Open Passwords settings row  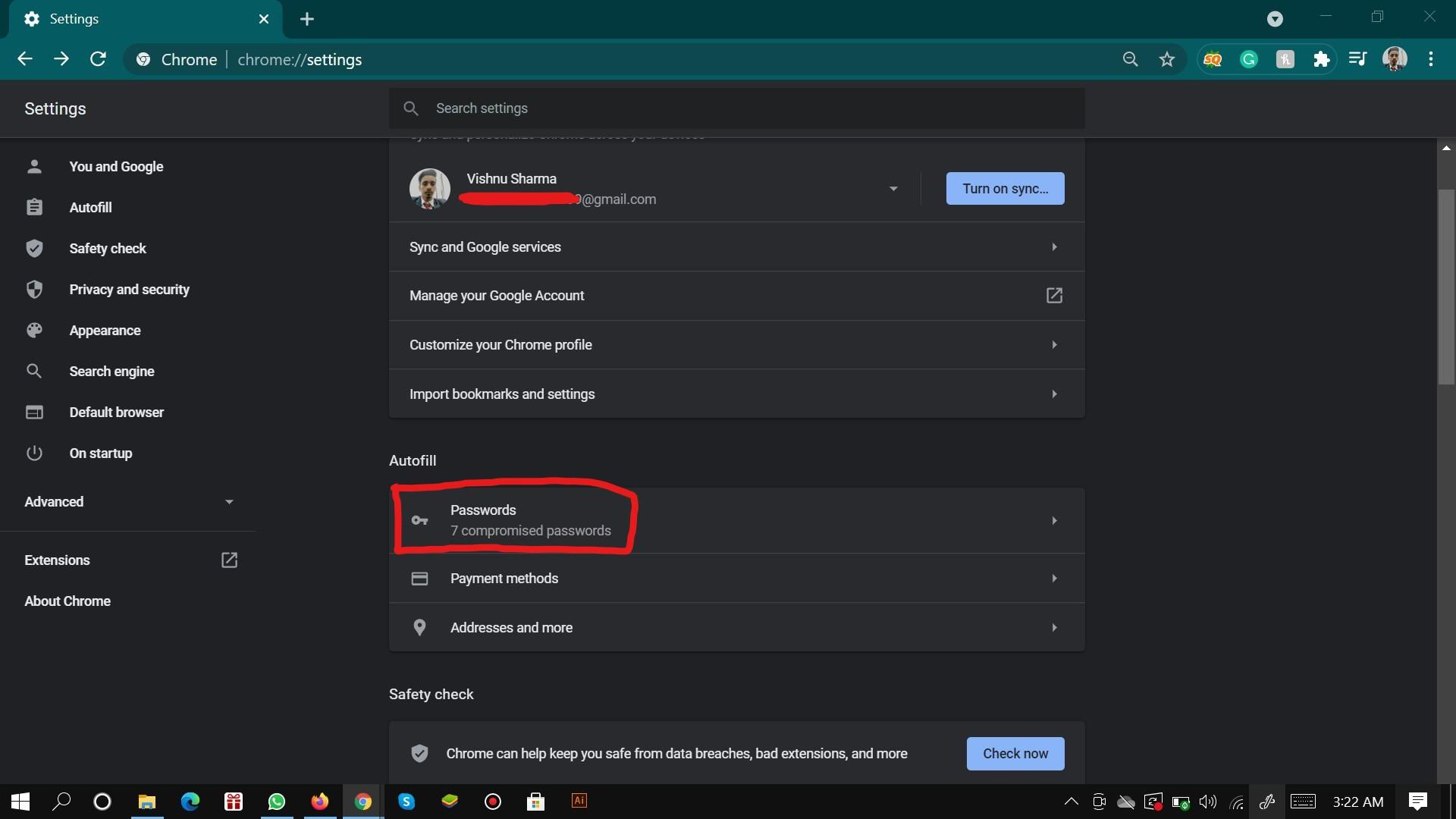(x=736, y=520)
